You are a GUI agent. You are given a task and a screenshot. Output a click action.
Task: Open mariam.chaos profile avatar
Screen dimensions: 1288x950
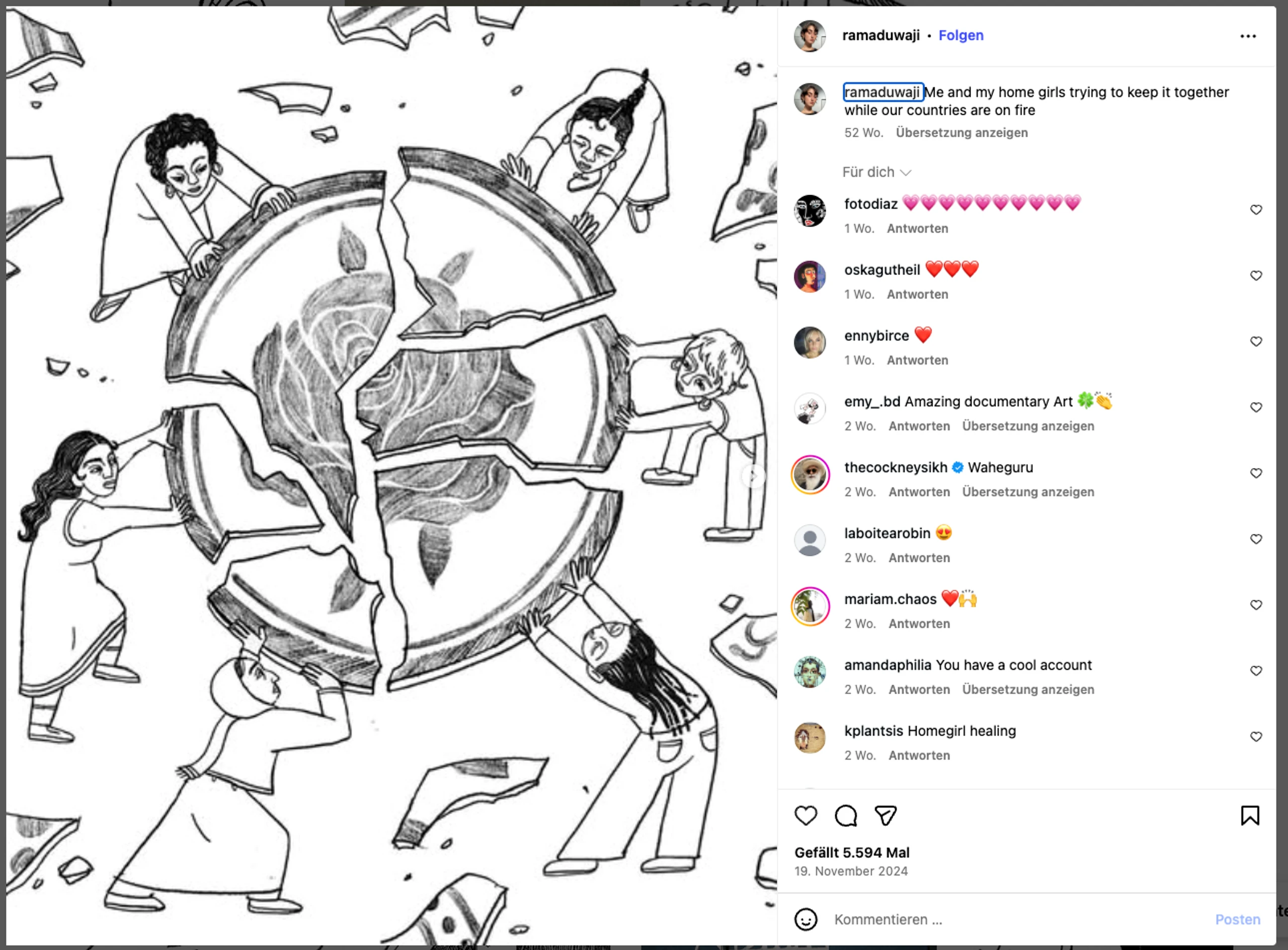810,607
